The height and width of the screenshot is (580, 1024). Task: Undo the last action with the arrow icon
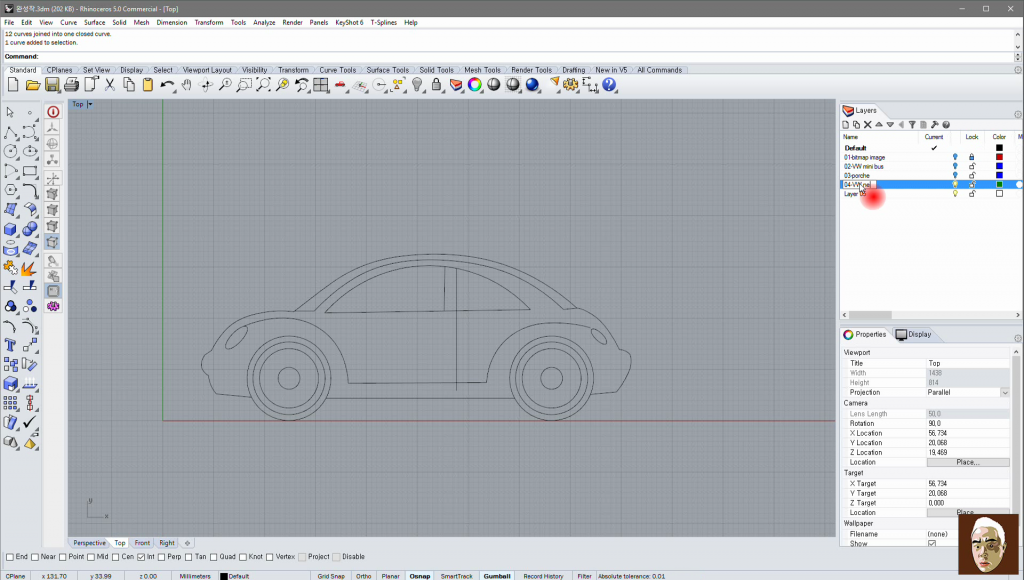pyautogui.click(x=167, y=85)
